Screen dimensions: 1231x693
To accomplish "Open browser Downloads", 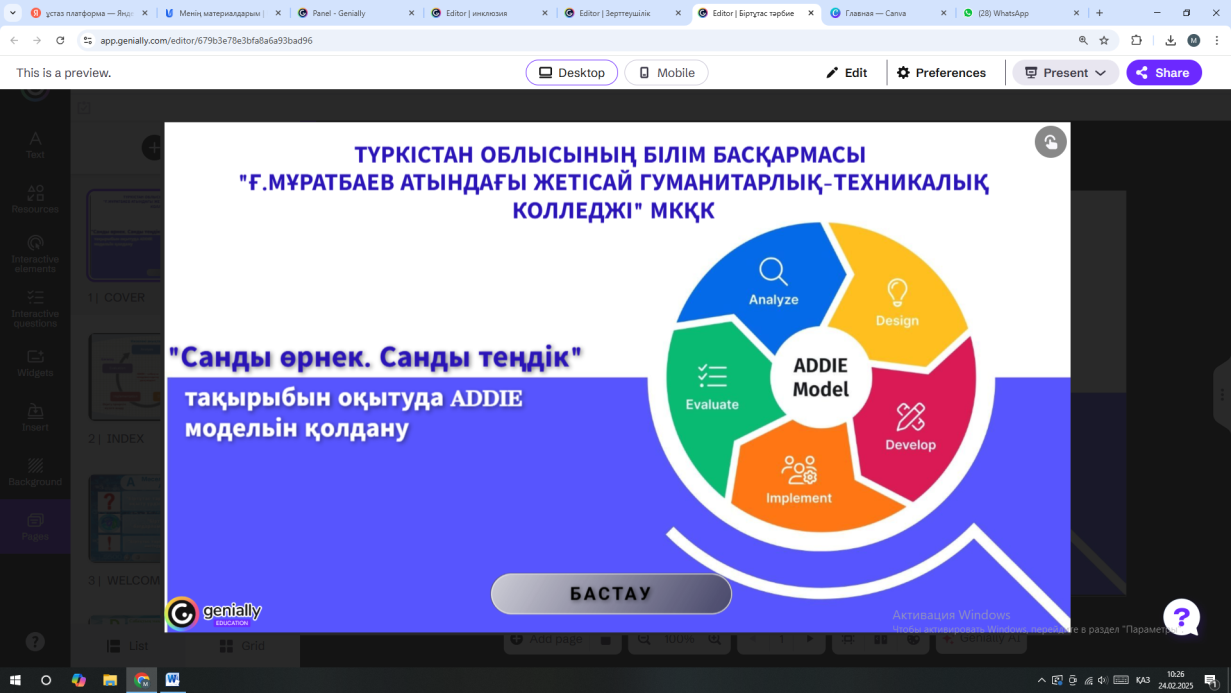I will tap(1170, 40).
